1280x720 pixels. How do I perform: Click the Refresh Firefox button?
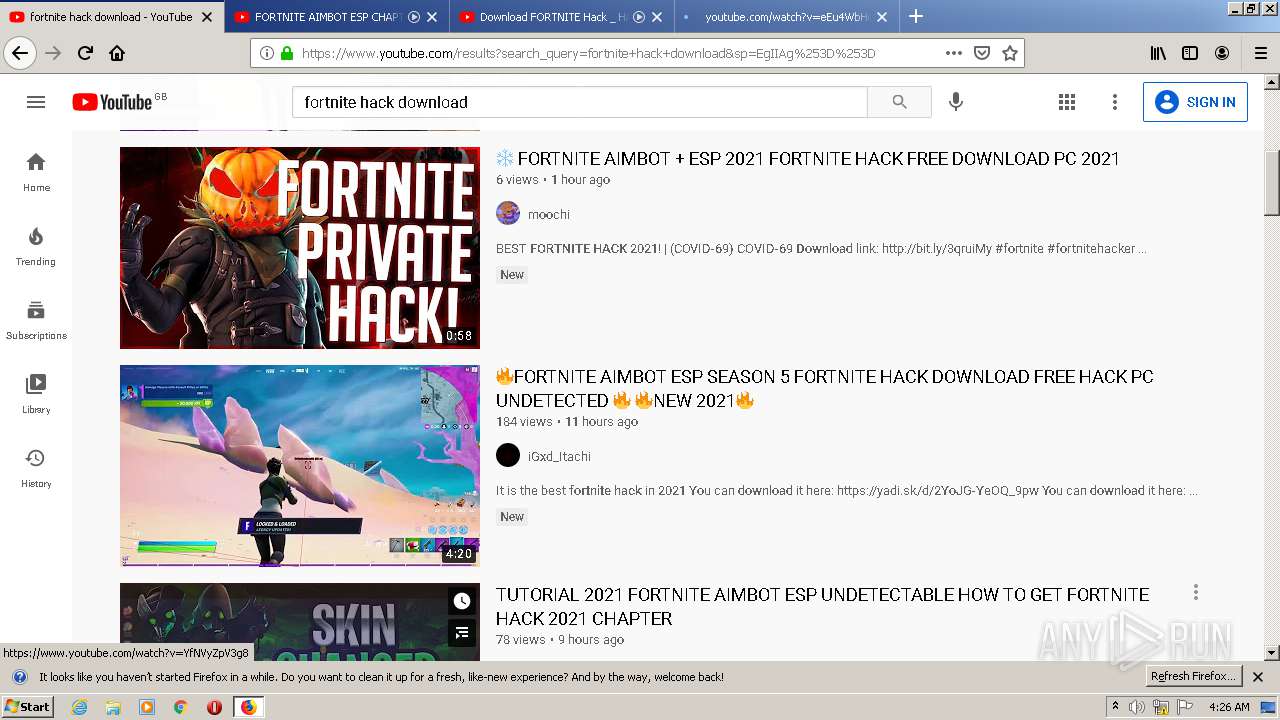point(1194,676)
